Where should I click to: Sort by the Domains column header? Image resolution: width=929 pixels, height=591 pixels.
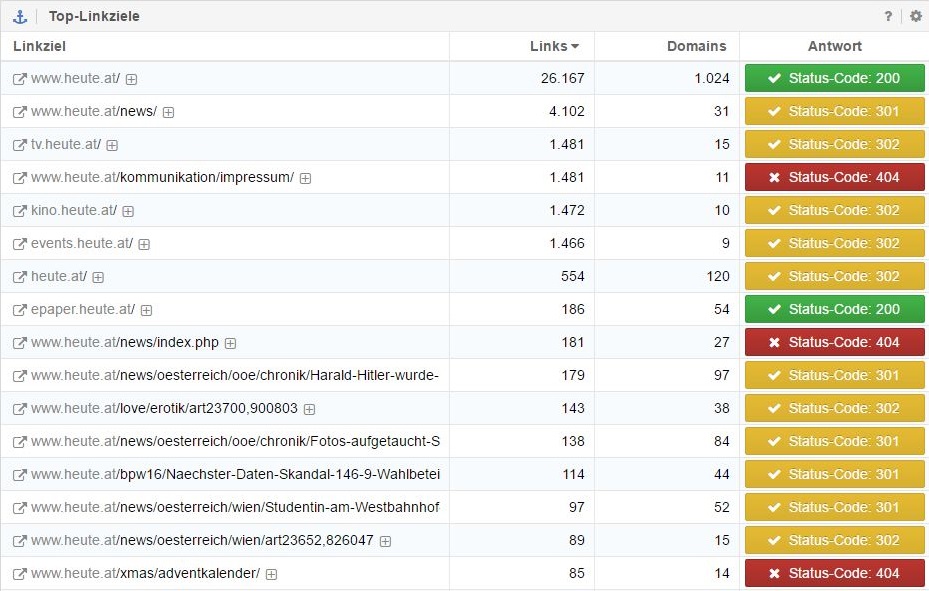point(696,46)
